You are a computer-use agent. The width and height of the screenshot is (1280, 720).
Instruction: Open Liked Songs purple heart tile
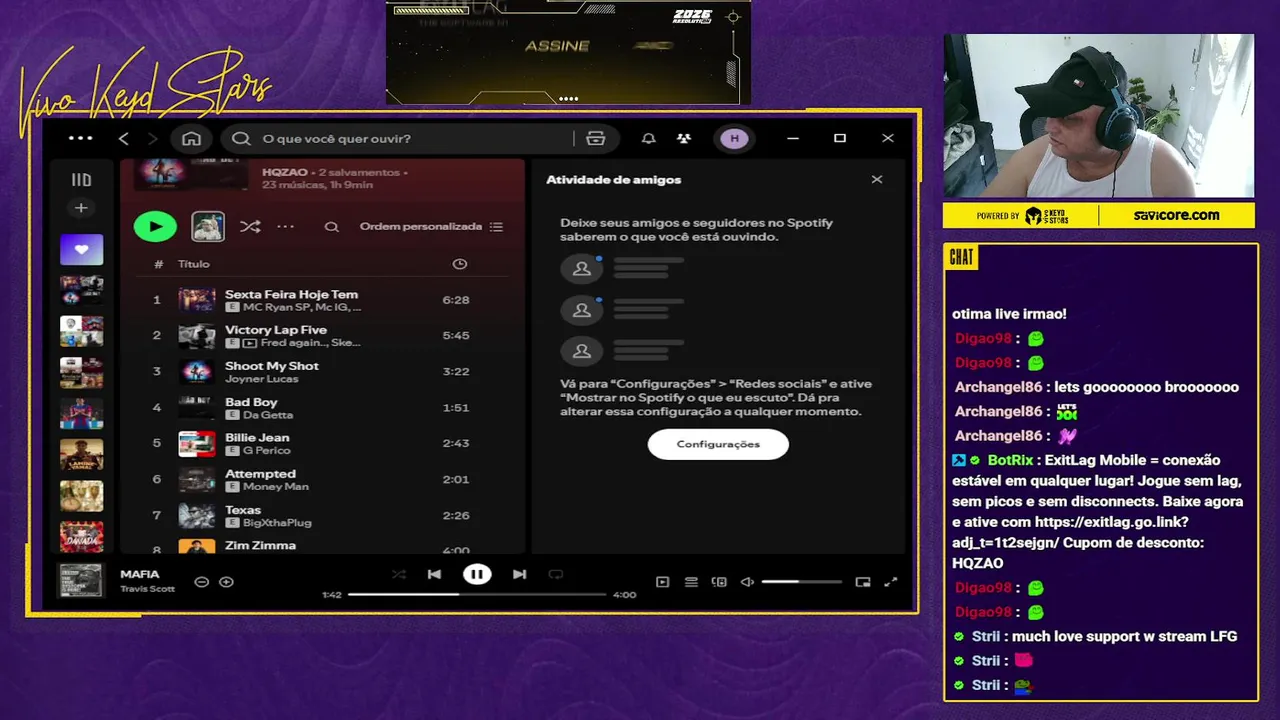[x=81, y=249]
